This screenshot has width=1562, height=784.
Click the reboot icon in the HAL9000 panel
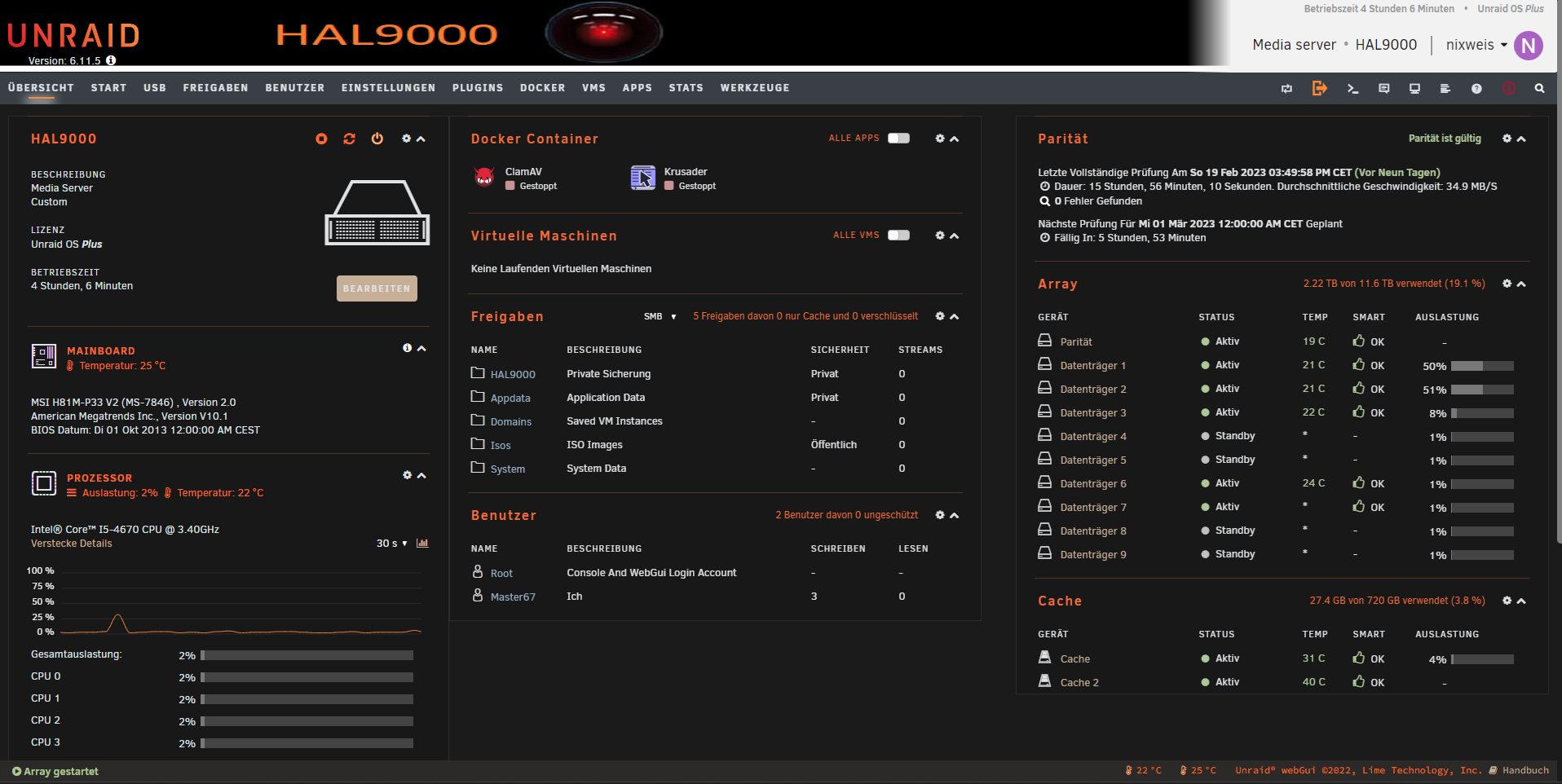coord(350,139)
